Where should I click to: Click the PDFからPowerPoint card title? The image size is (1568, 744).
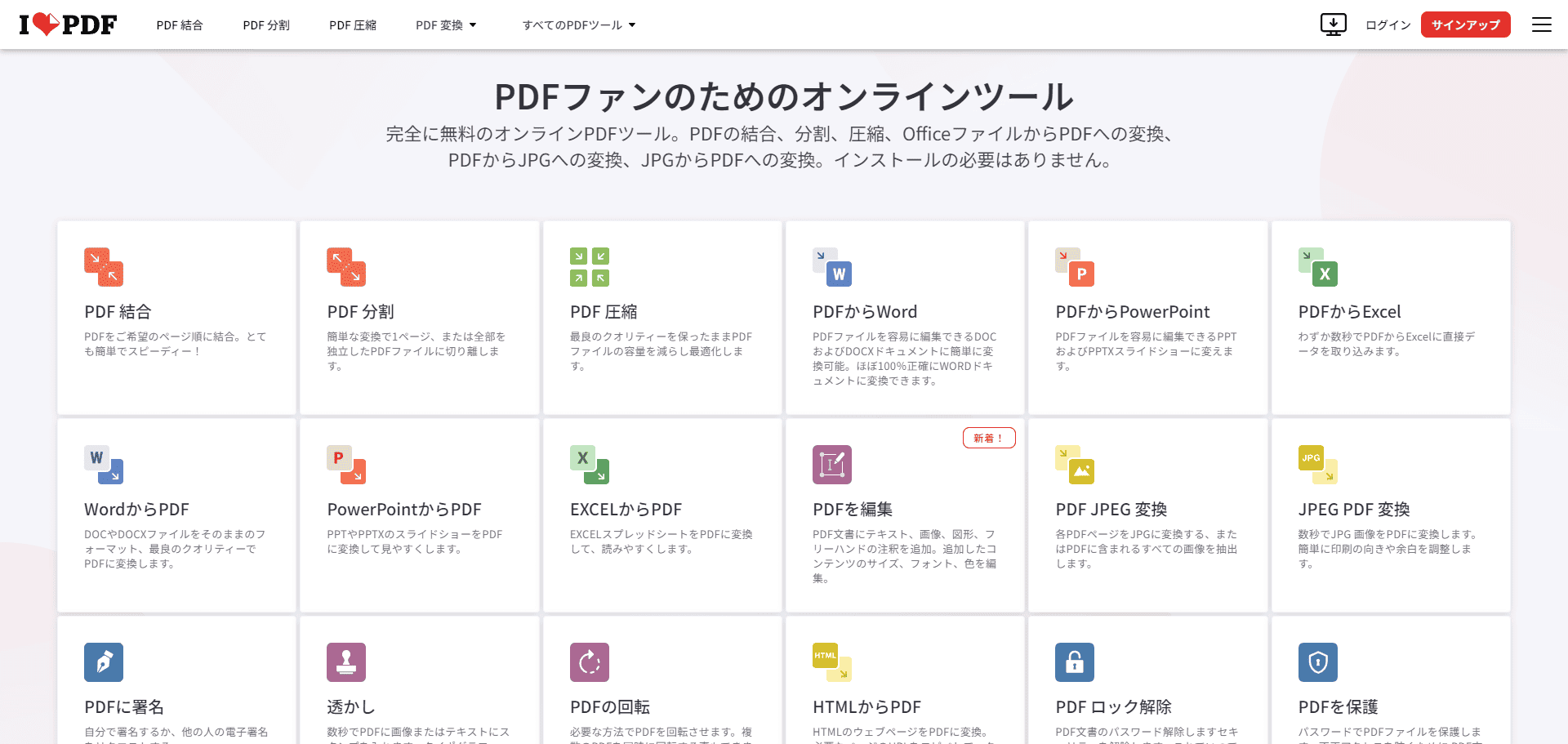[x=1133, y=312]
